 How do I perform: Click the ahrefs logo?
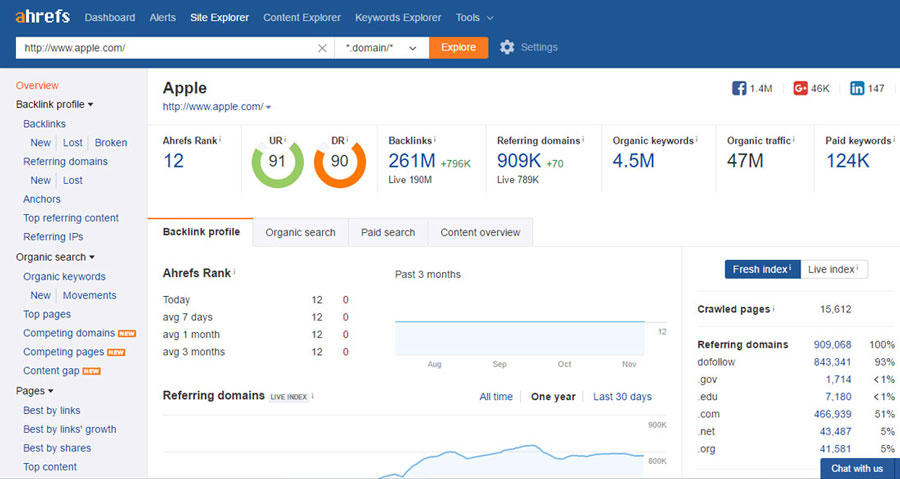(x=42, y=17)
